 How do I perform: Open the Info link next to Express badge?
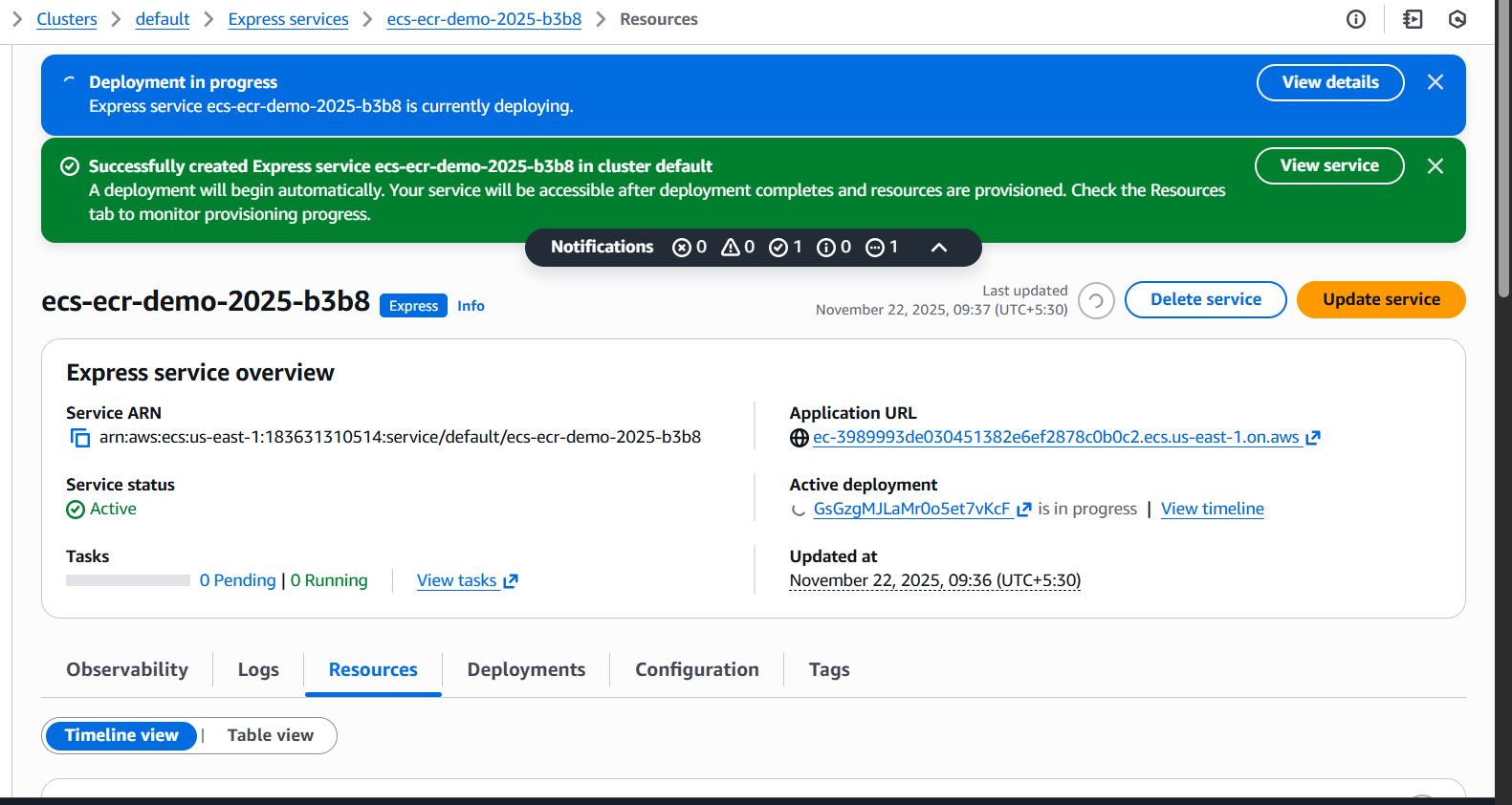pos(471,306)
